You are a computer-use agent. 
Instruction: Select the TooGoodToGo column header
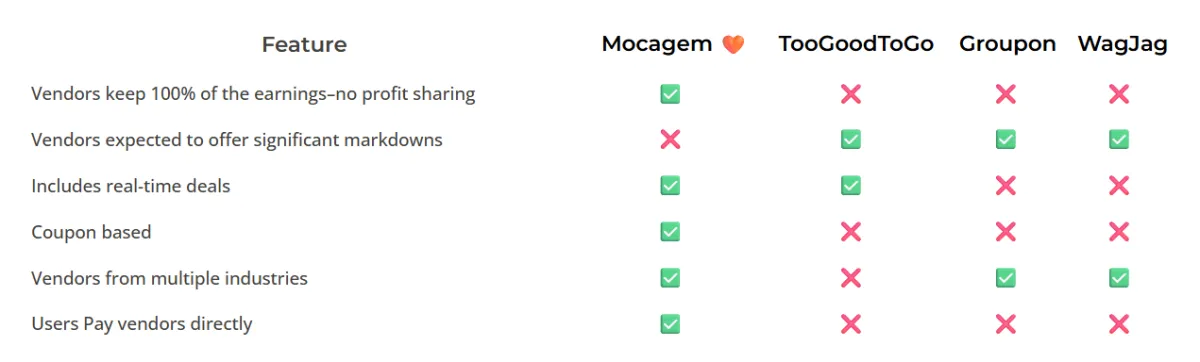[x=856, y=45]
